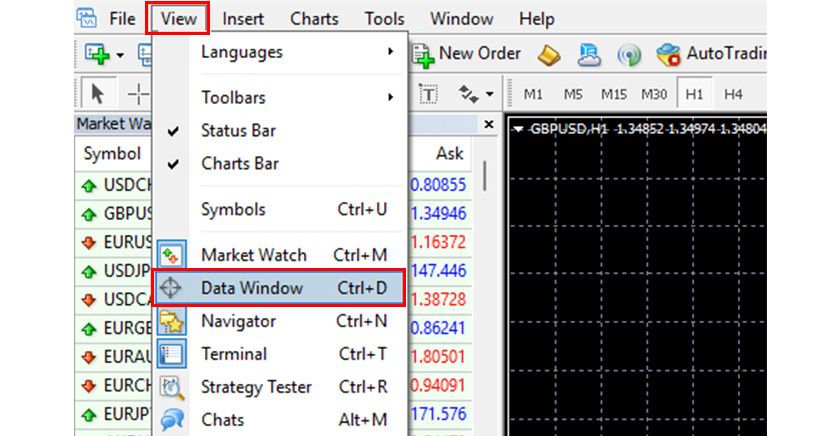Switch chart timeframe to M15

click(613, 94)
